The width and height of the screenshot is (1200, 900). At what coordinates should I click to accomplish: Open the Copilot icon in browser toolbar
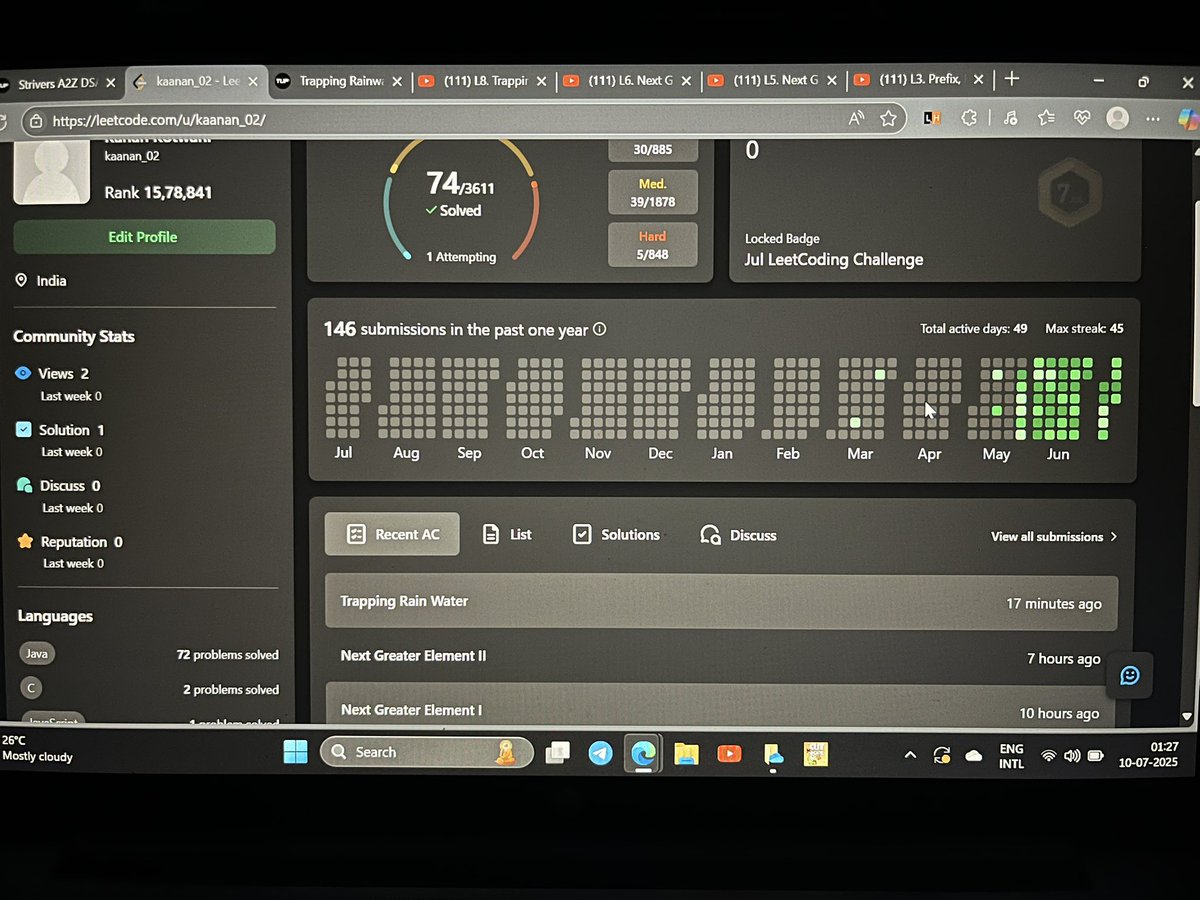point(1188,119)
